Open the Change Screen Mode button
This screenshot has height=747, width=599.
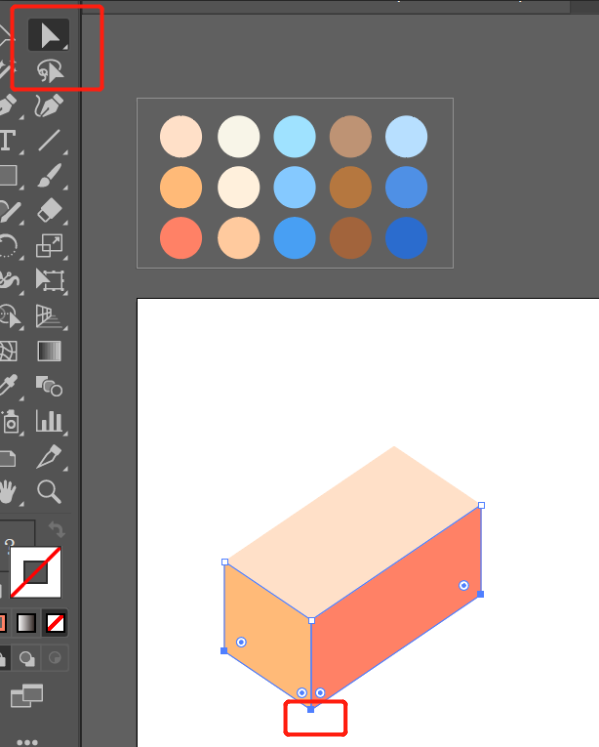coord(27,696)
